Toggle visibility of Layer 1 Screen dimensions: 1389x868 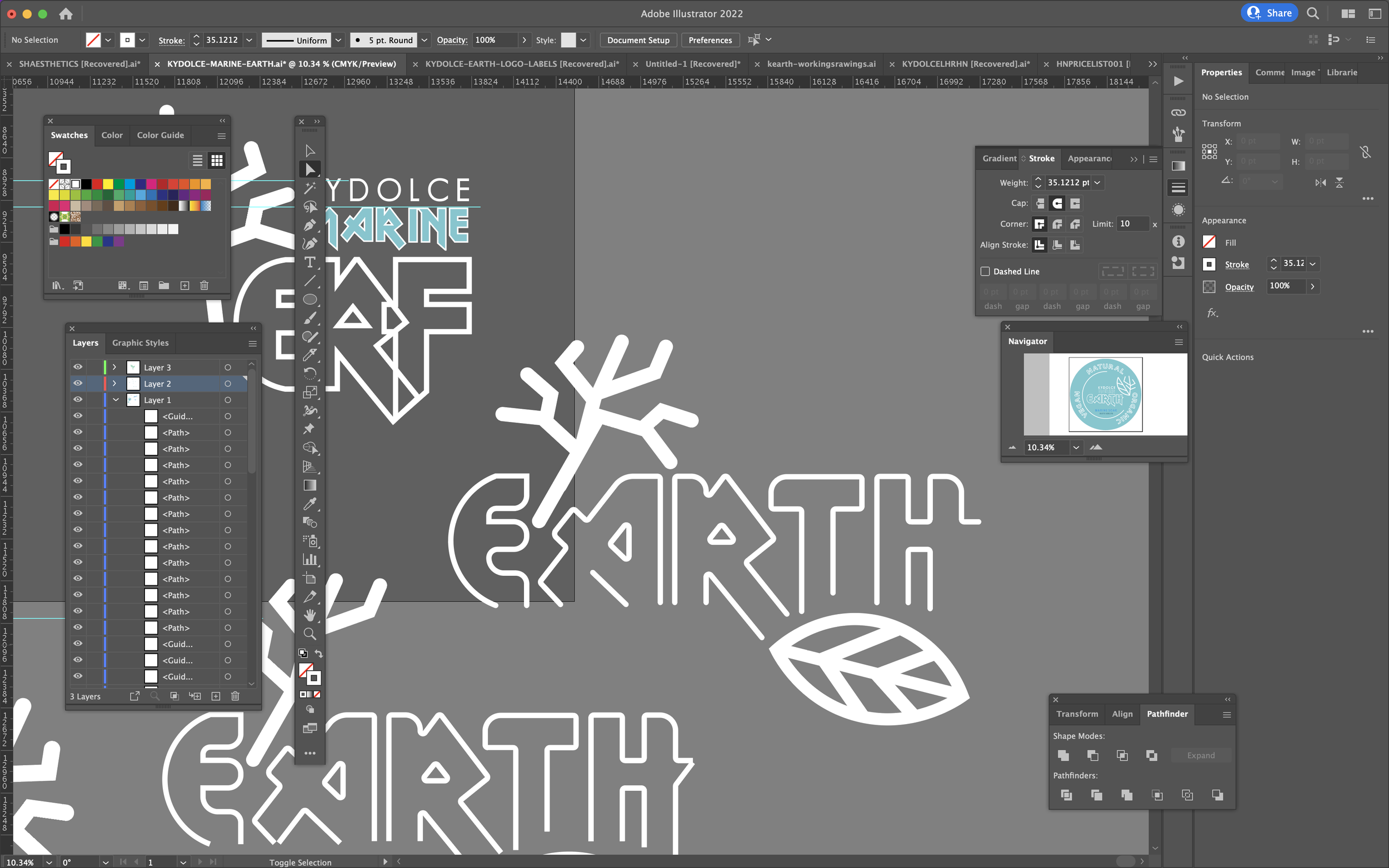tap(78, 399)
